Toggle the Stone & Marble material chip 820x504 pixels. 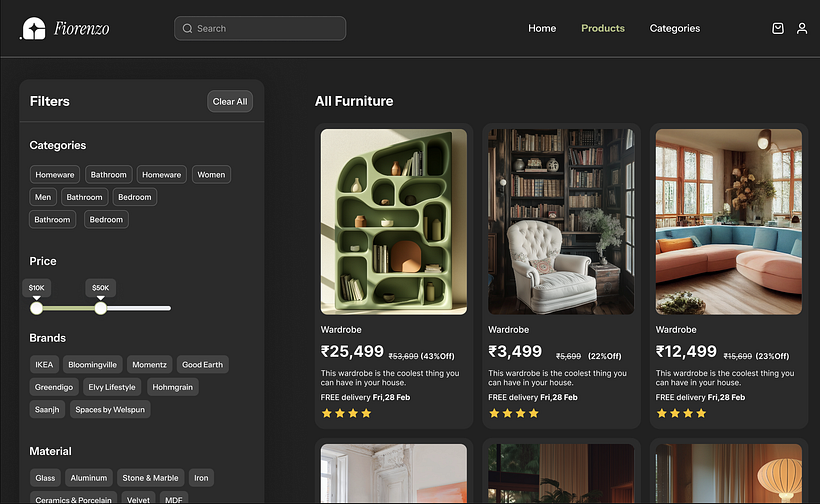150,478
